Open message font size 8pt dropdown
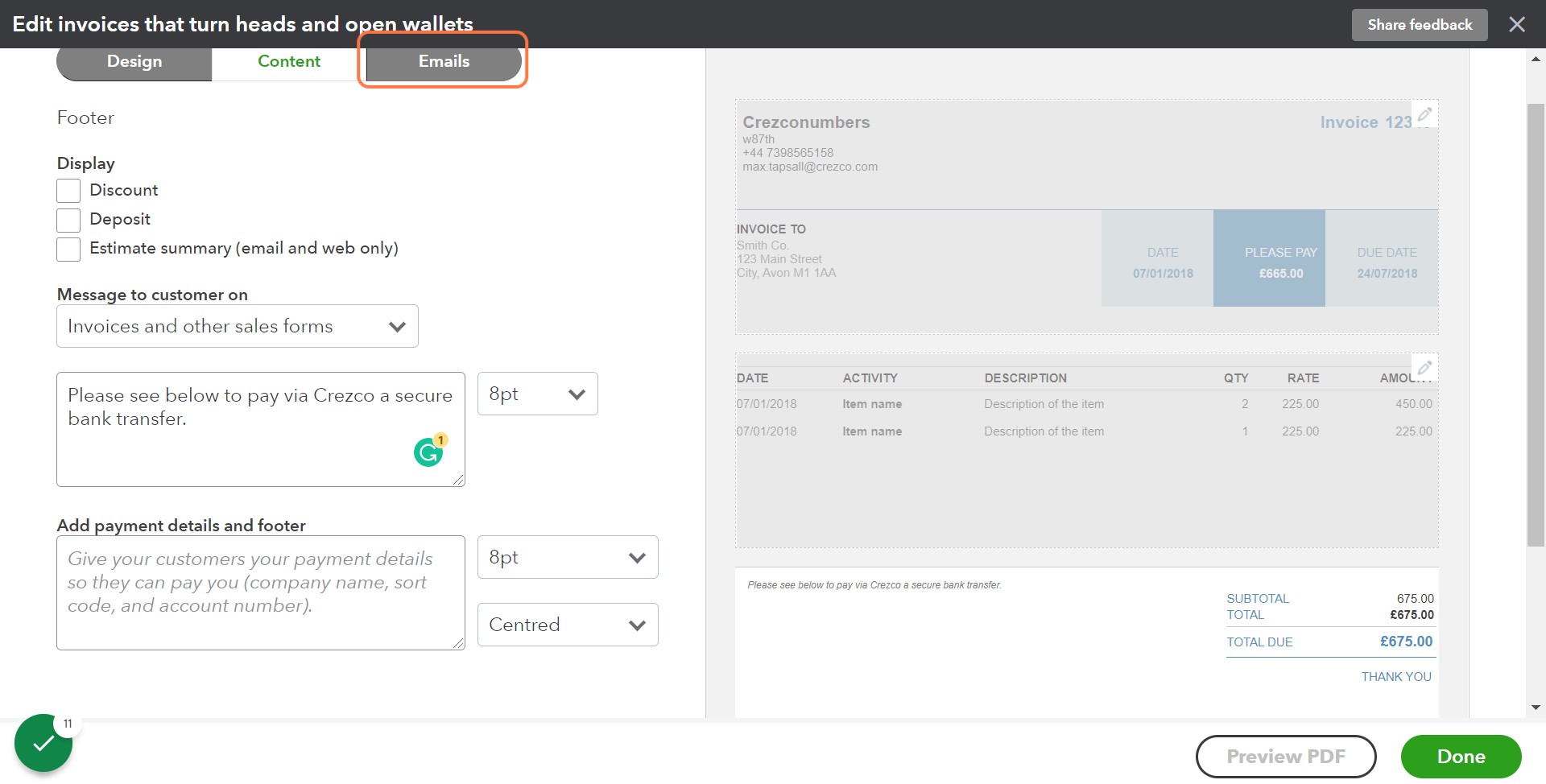The image size is (1546, 784). [x=538, y=394]
